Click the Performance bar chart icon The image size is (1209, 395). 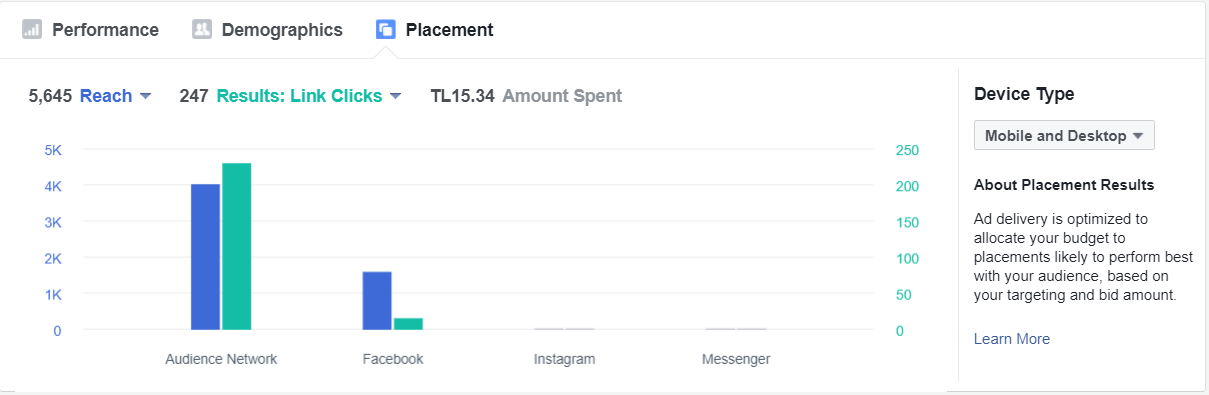click(32, 30)
